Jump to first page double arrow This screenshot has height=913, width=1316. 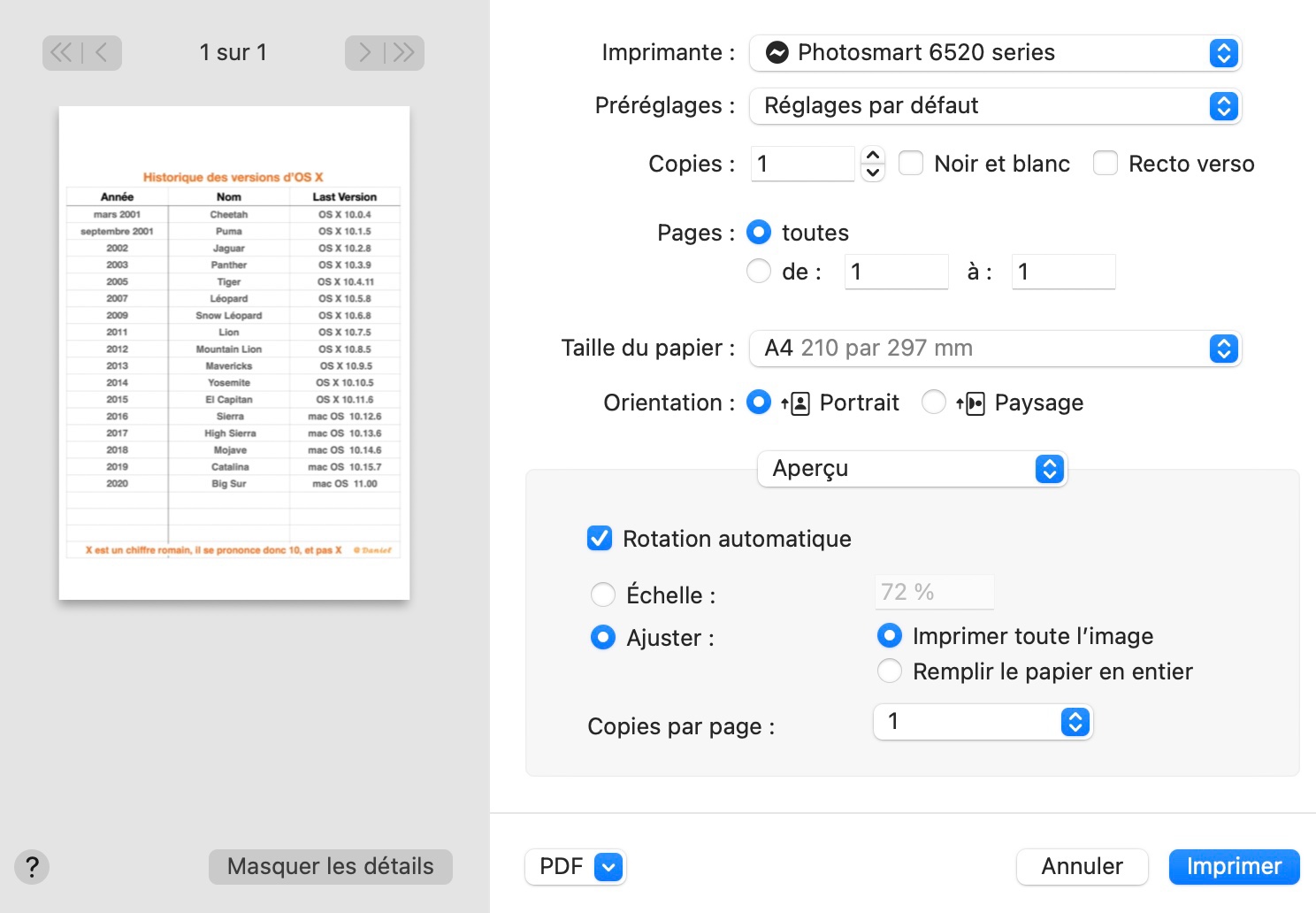click(62, 53)
